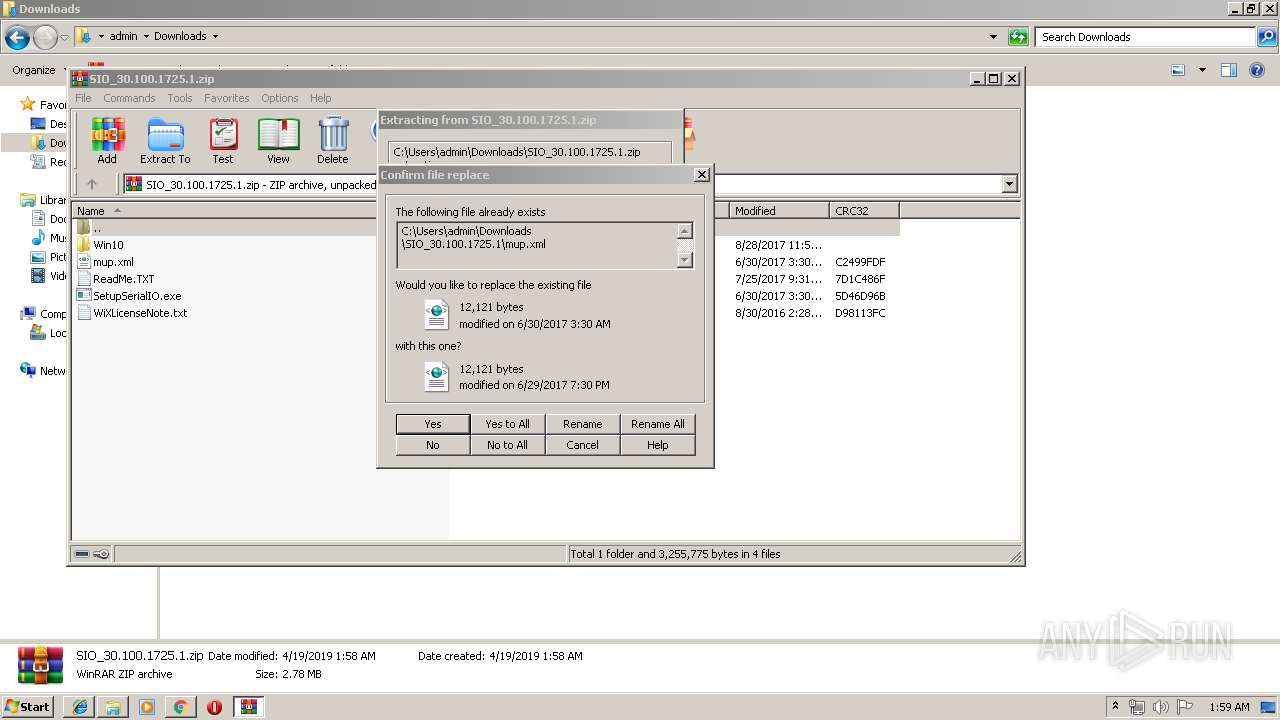This screenshot has width=1280, height=720.
Task: Select WiXLicenseNote.txt in the archive list
Action: click(x=140, y=313)
